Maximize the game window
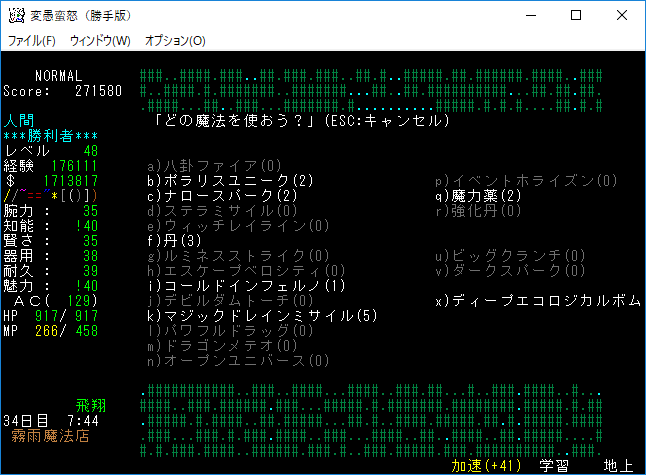This screenshot has height=475, width=646. coord(576,15)
